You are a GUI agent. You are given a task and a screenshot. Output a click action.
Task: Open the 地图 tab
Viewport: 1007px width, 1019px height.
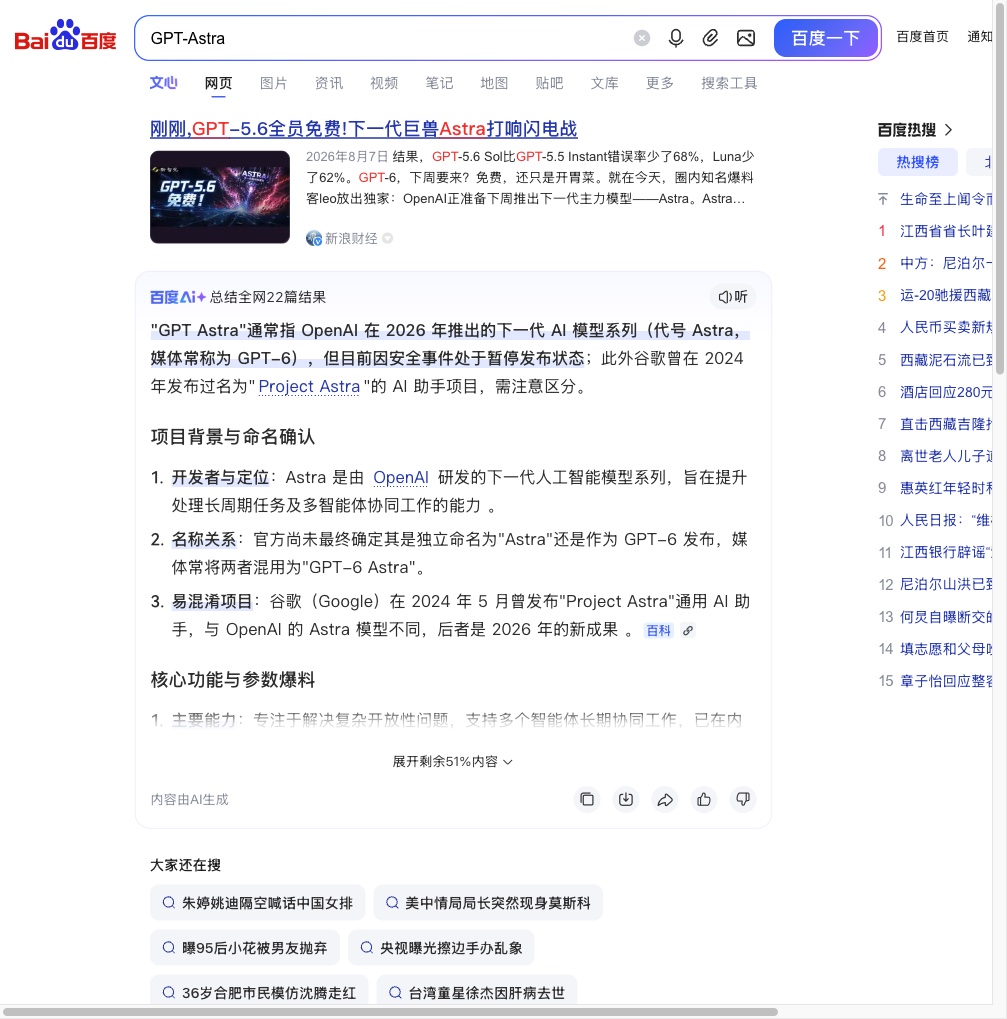494,83
